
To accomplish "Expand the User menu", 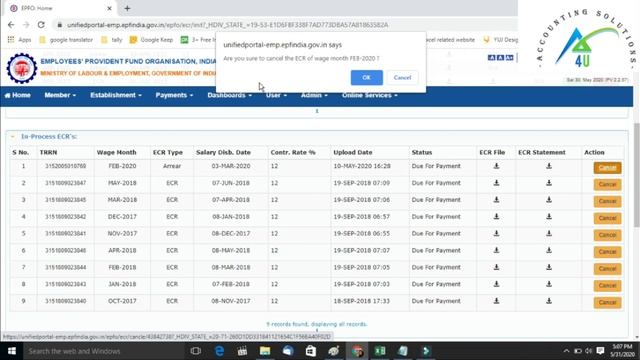I will click(276, 96).
